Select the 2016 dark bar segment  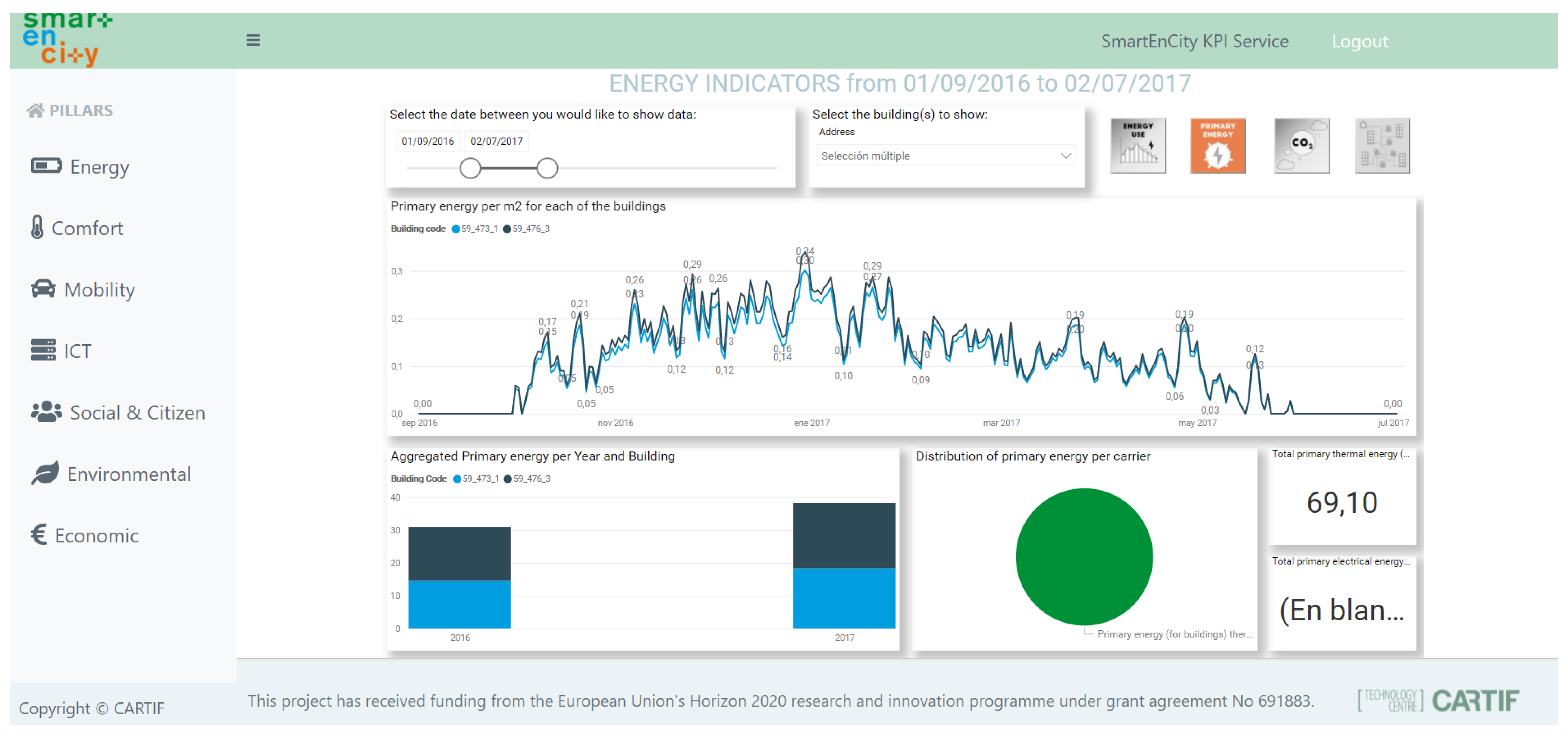coord(459,553)
